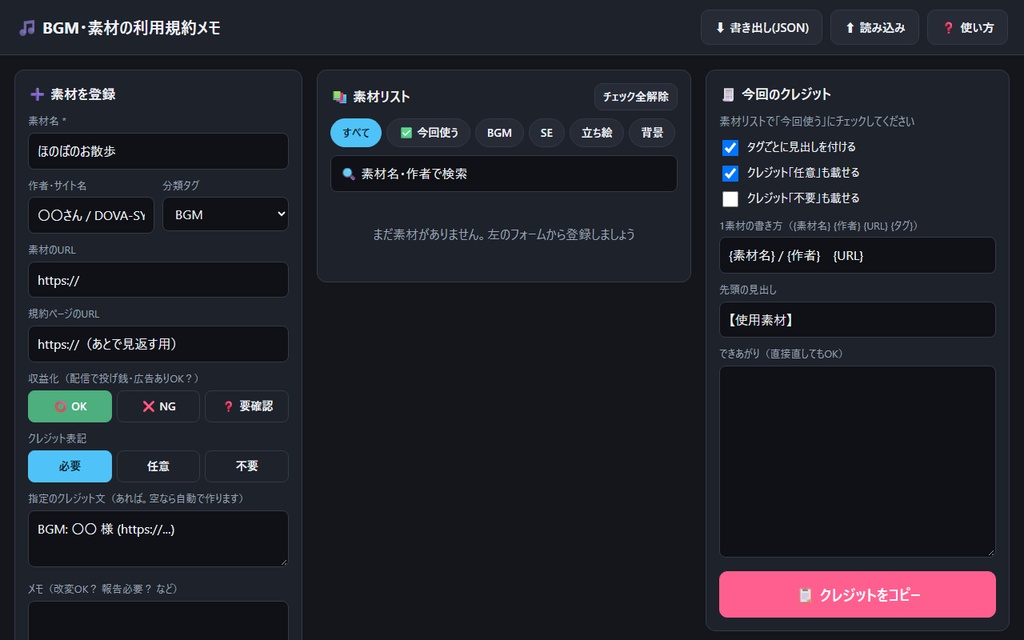Click the upload arrow icon on 読み込み

[850, 27]
